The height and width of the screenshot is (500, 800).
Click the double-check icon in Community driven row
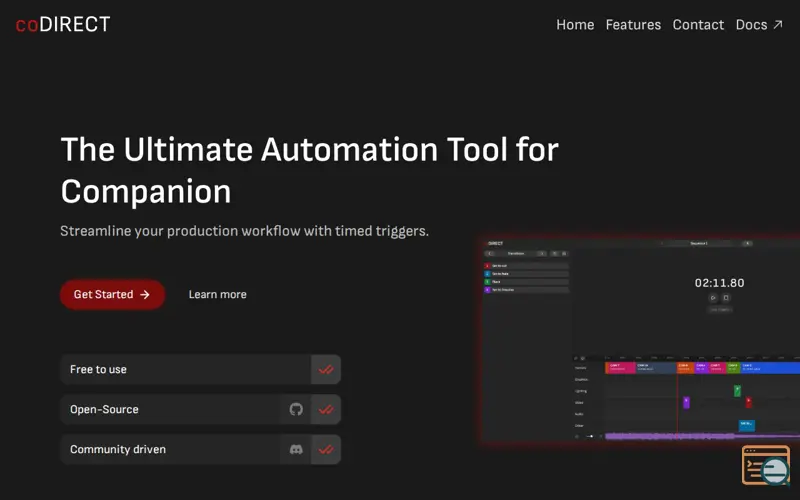pos(326,449)
